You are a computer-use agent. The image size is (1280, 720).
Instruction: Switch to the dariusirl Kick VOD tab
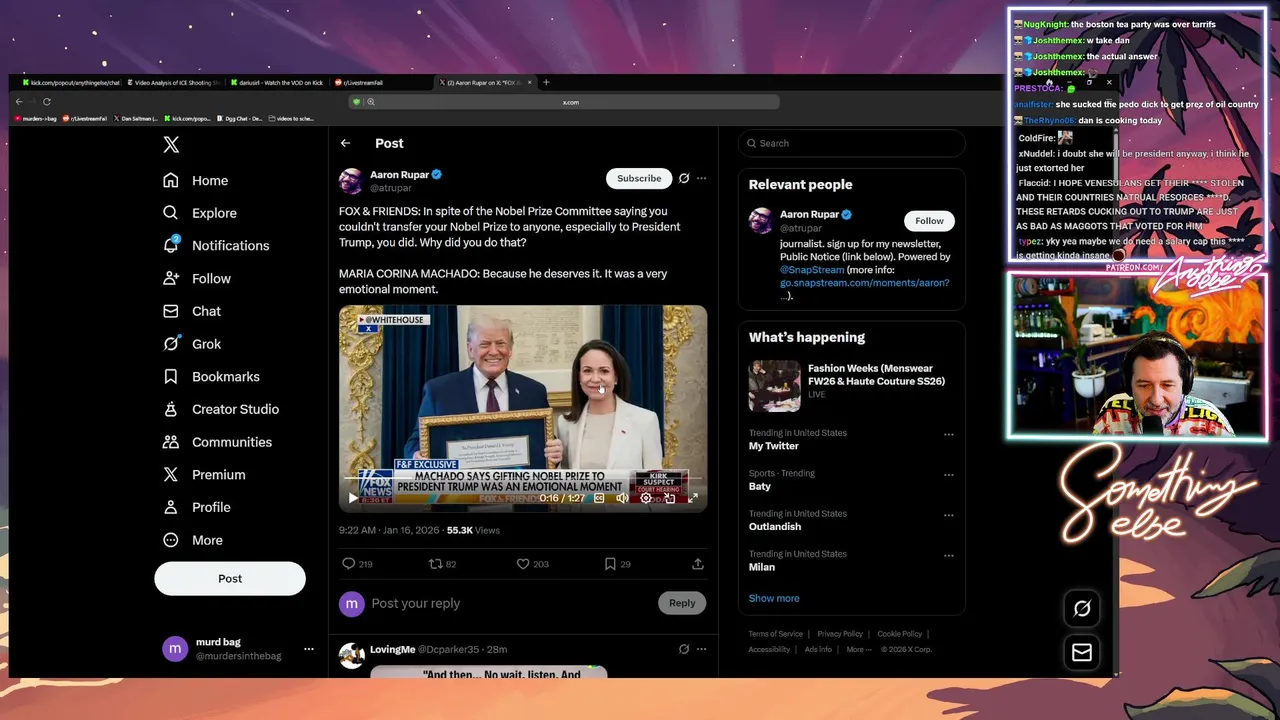[278, 83]
